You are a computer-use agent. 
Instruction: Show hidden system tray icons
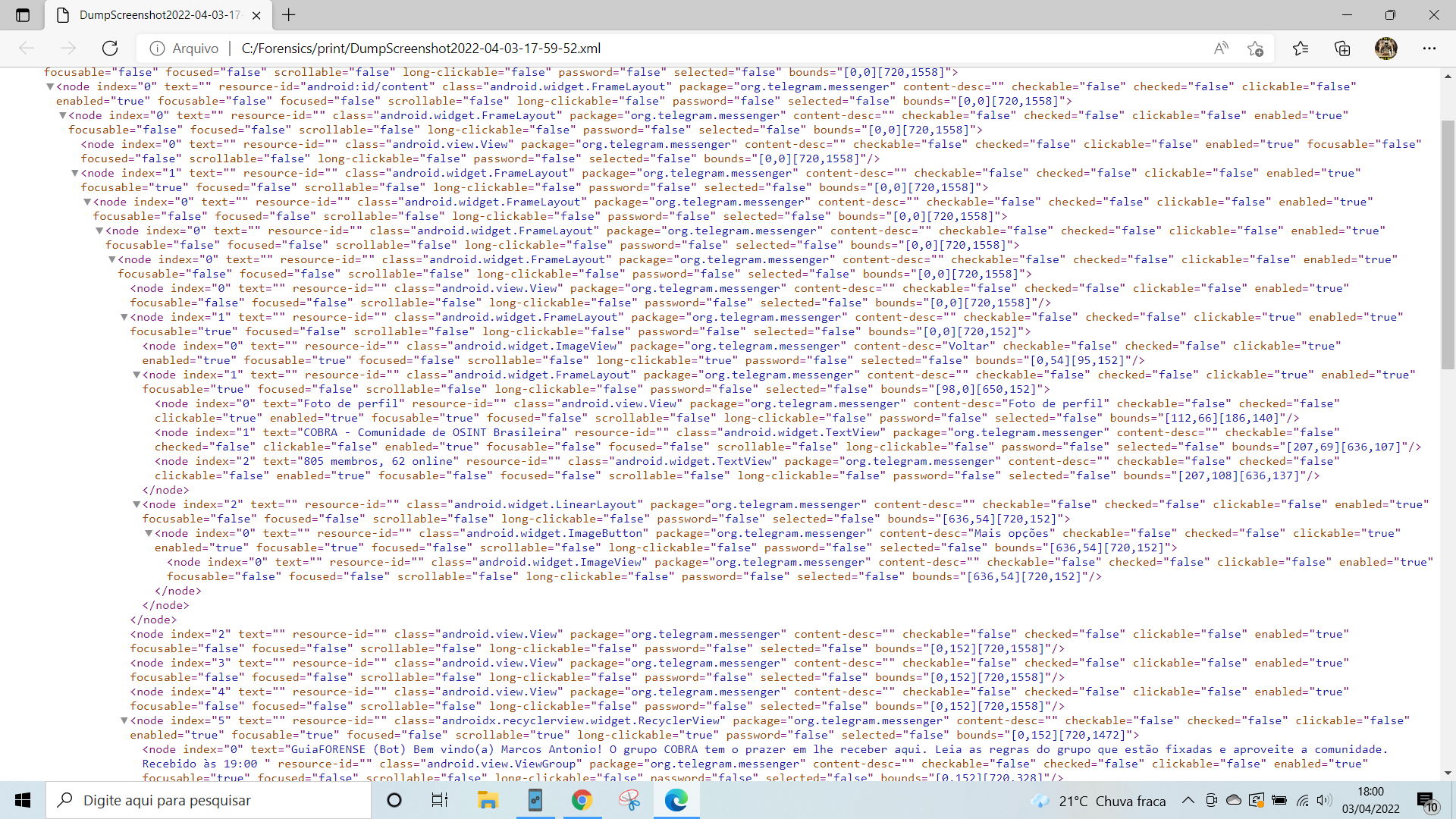[1188, 800]
